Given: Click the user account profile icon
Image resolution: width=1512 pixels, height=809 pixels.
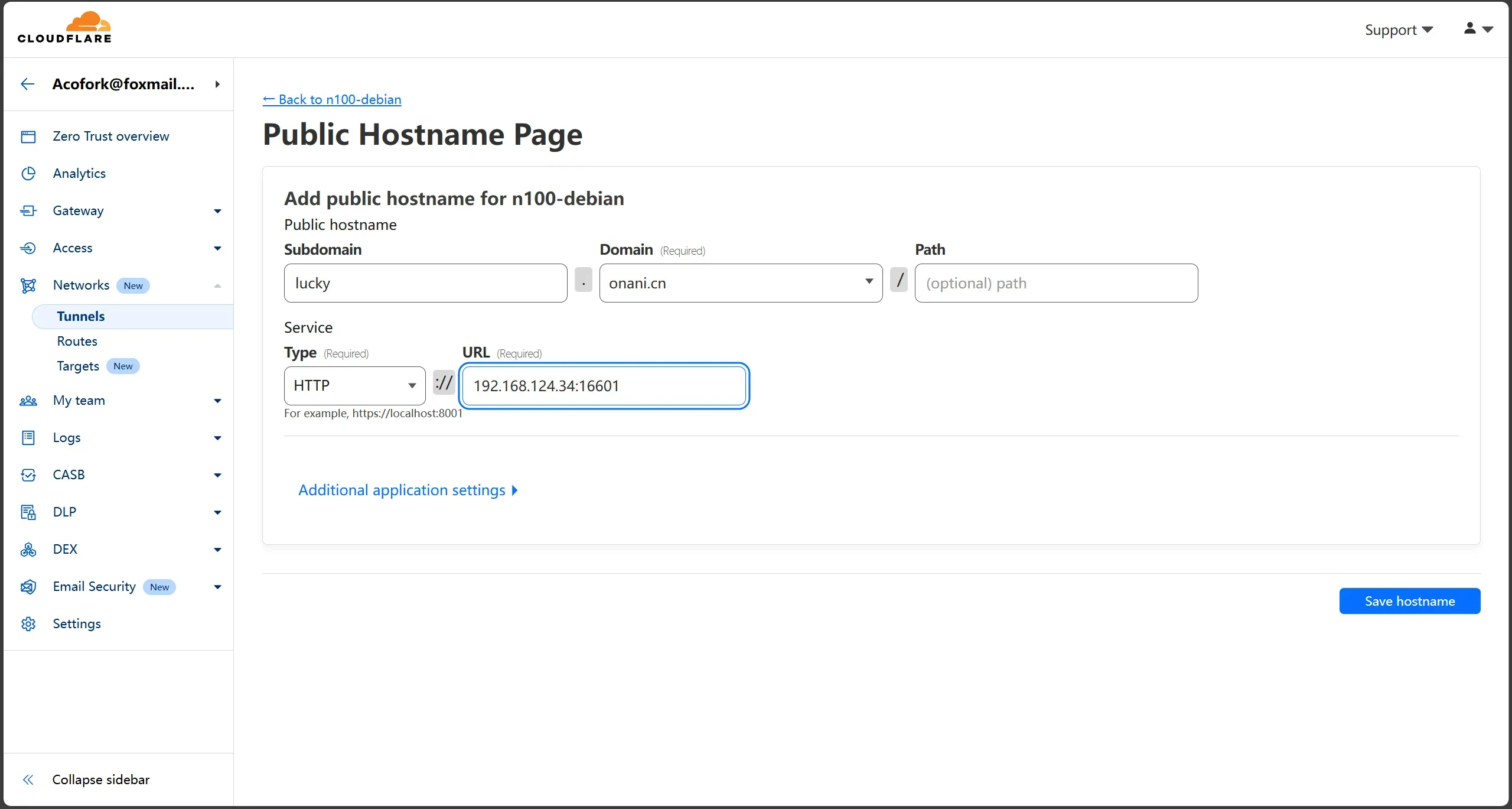Looking at the screenshot, I should click(x=1470, y=28).
